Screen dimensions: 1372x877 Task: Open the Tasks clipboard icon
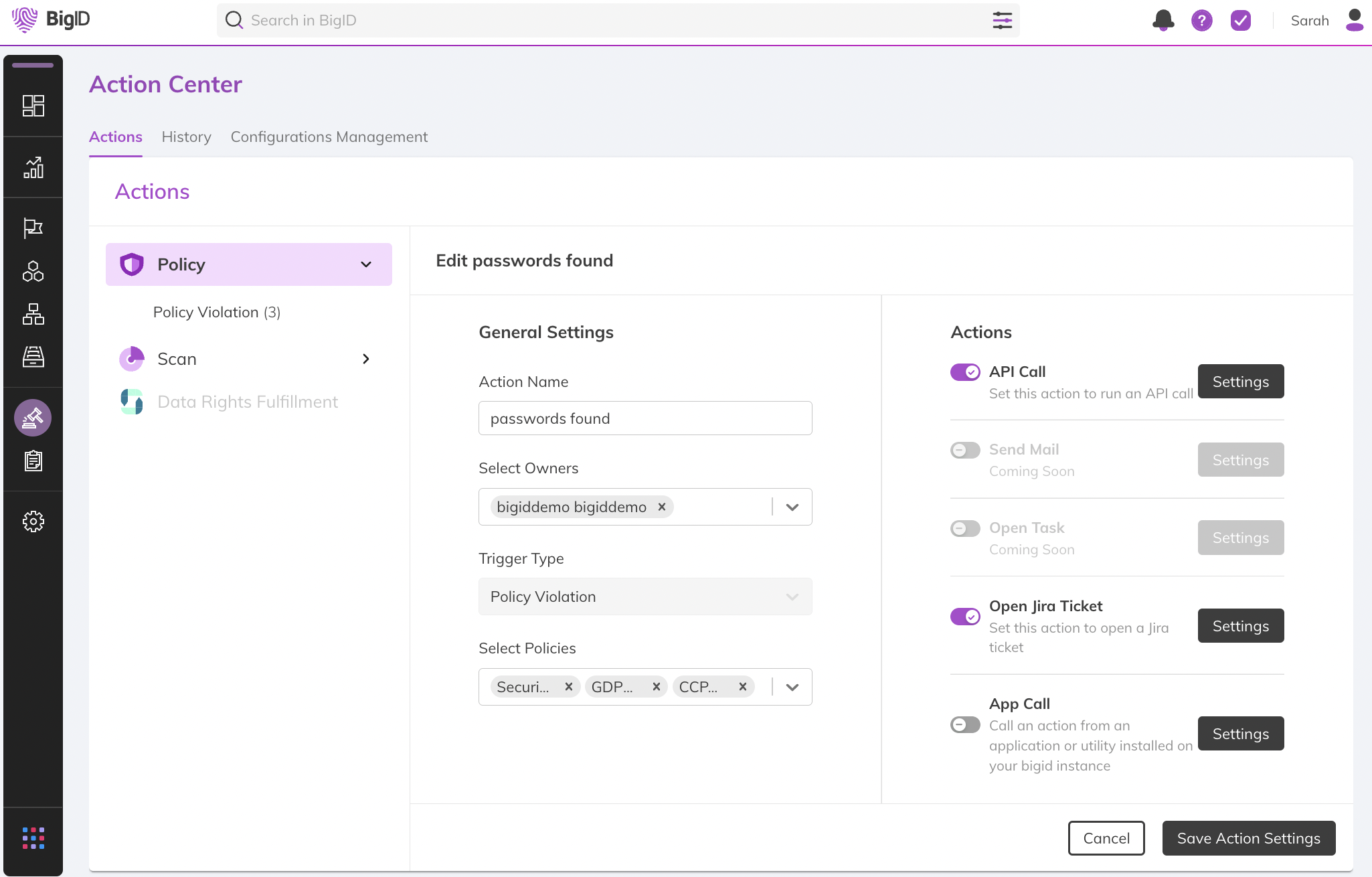pos(33,461)
